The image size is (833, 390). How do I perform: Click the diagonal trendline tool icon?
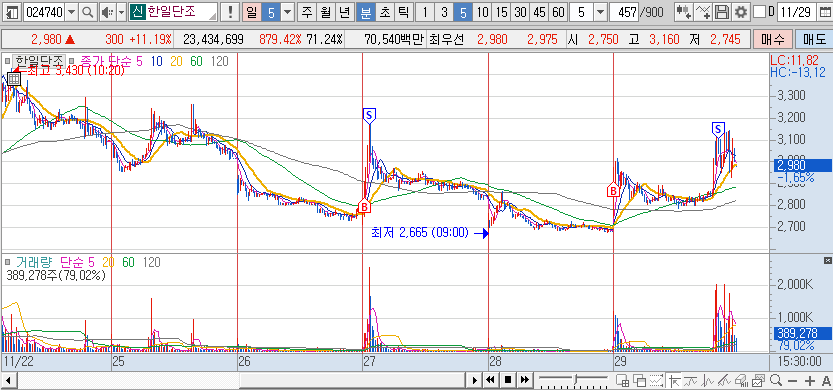pos(725,380)
